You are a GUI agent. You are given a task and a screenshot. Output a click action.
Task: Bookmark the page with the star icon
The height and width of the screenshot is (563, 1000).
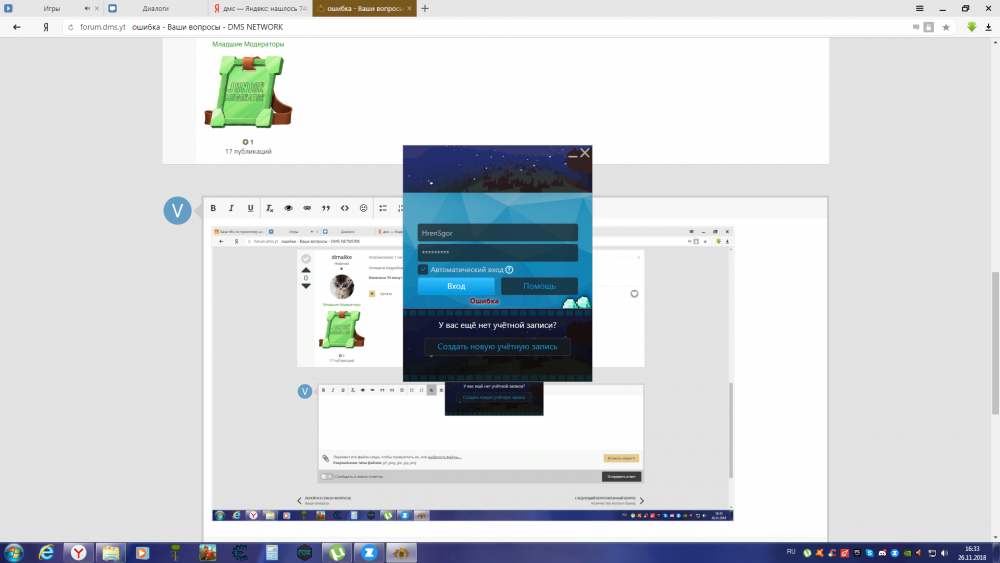click(946, 27)
